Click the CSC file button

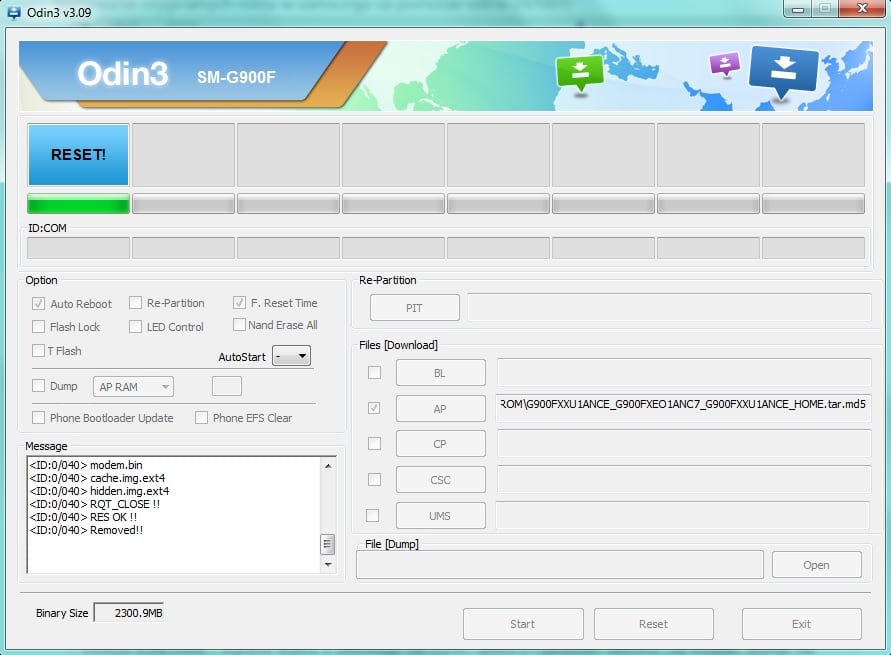(440, 480)
